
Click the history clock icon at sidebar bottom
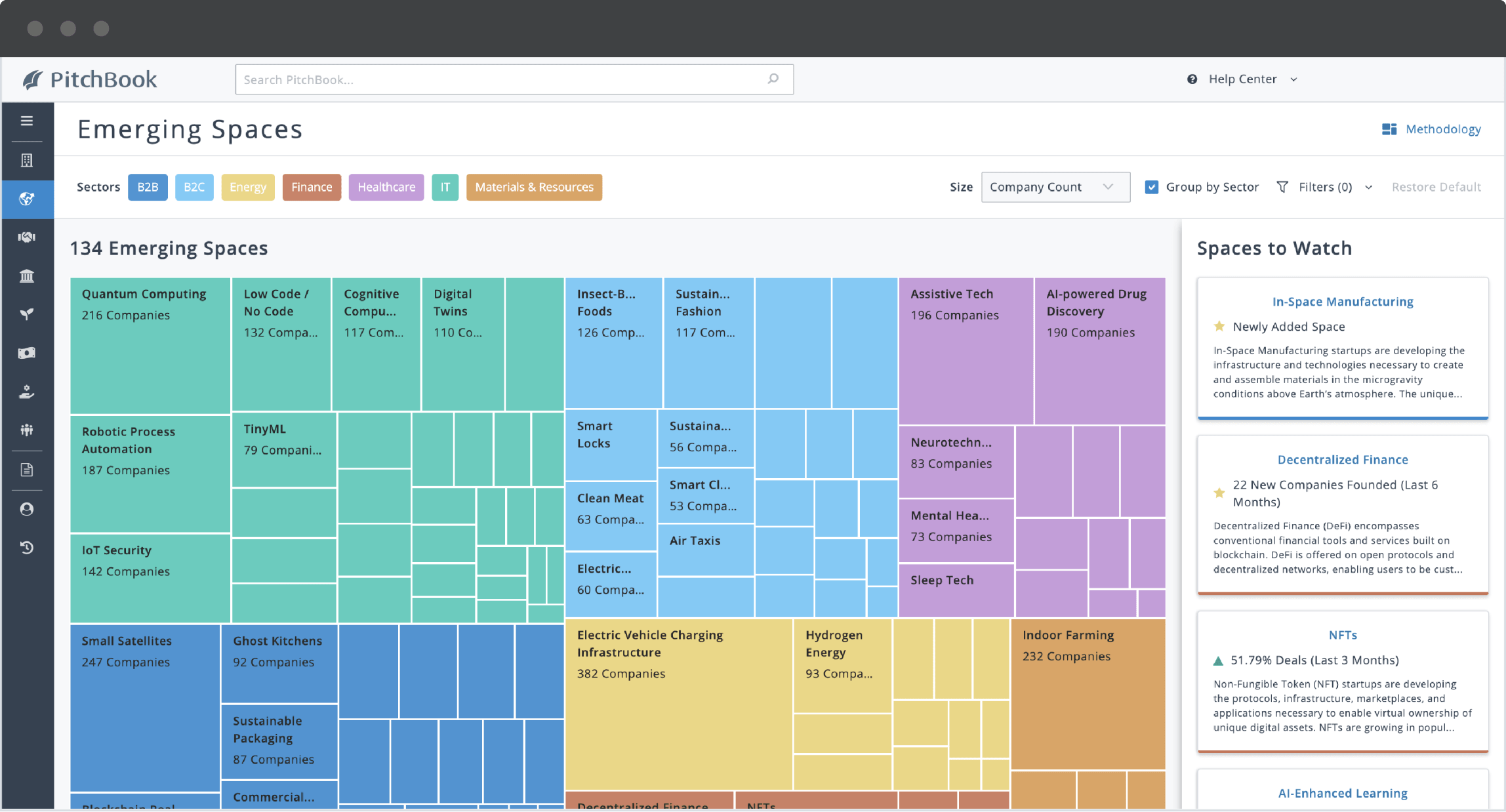tap(27, 548)
